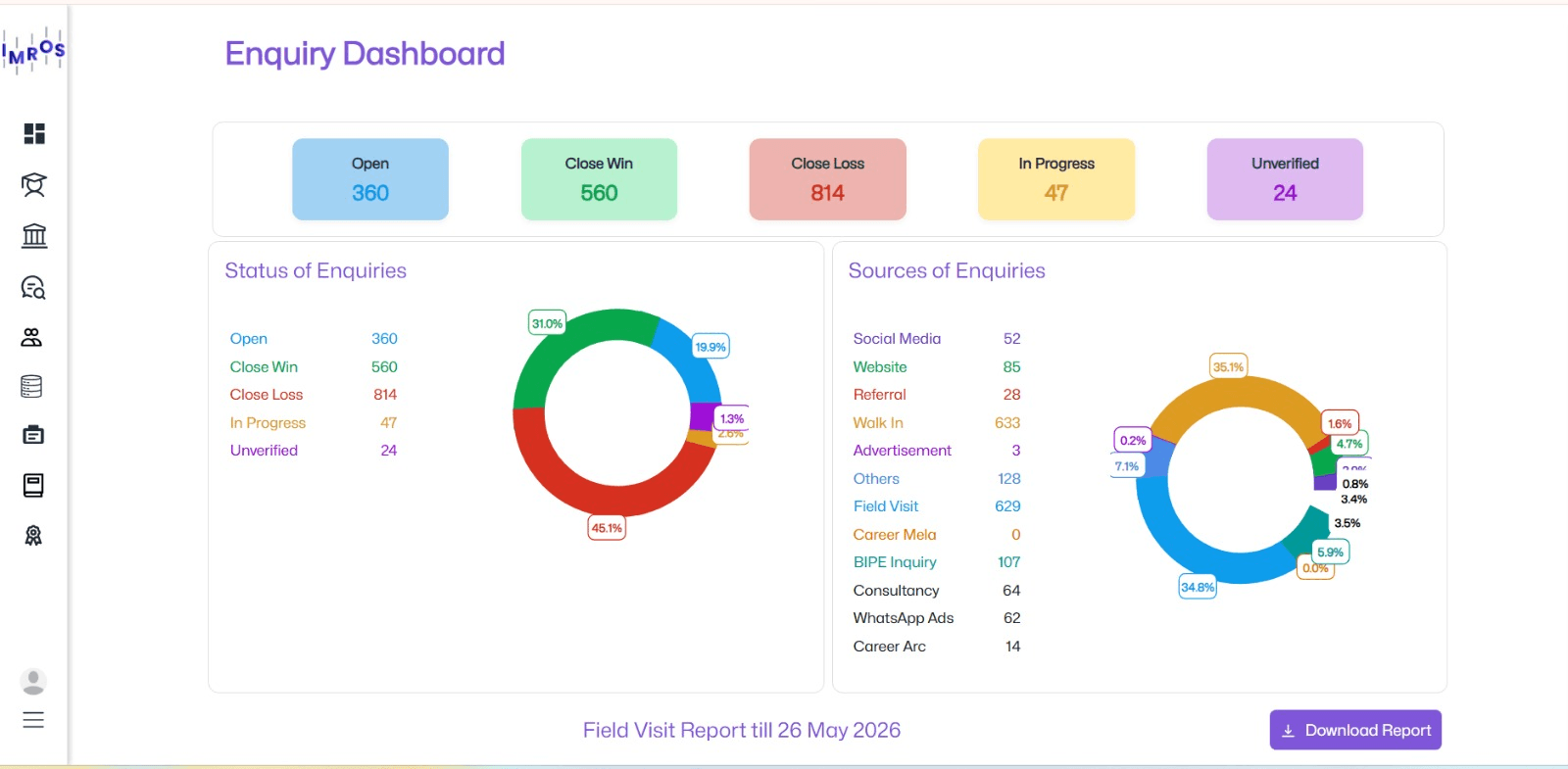Click the 31.0% chart label
This screenshot has width=1568, height=769.
547,323
